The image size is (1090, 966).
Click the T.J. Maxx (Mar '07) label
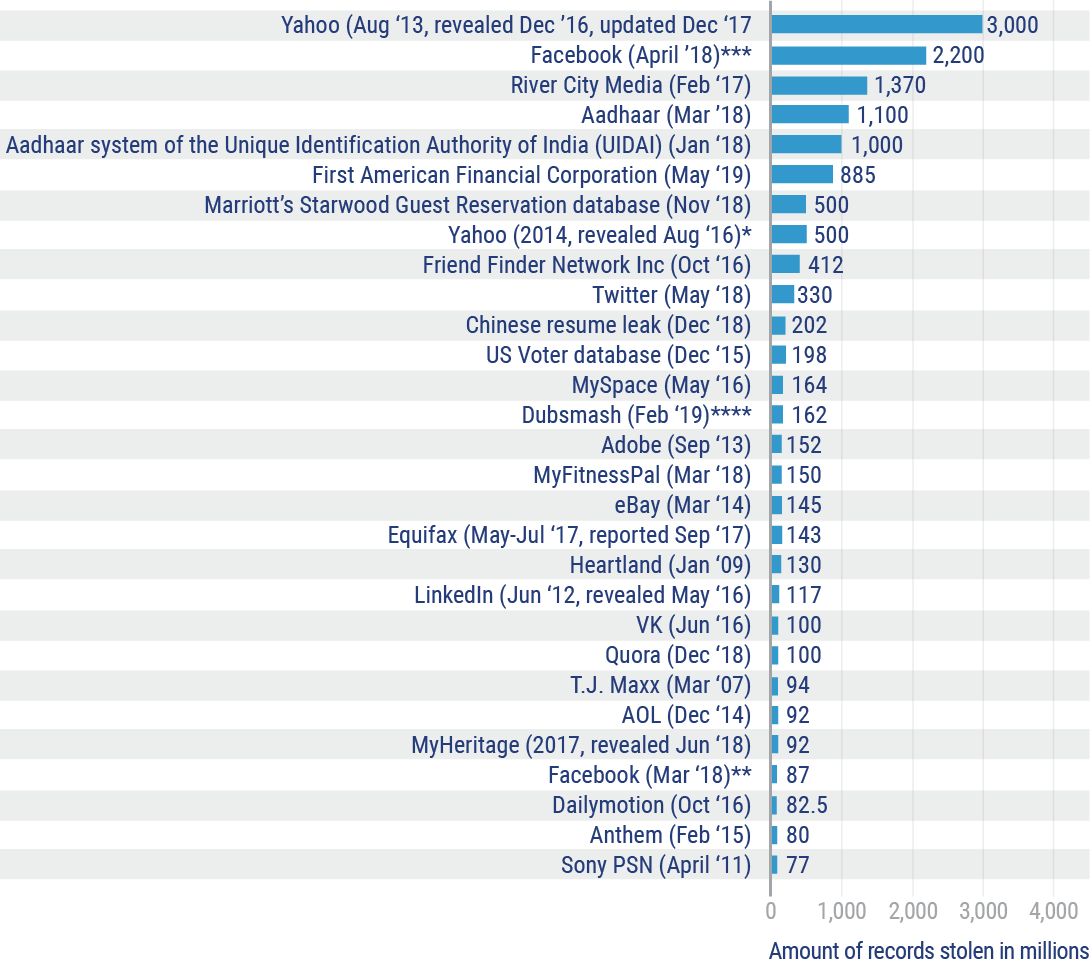(661, 685)
